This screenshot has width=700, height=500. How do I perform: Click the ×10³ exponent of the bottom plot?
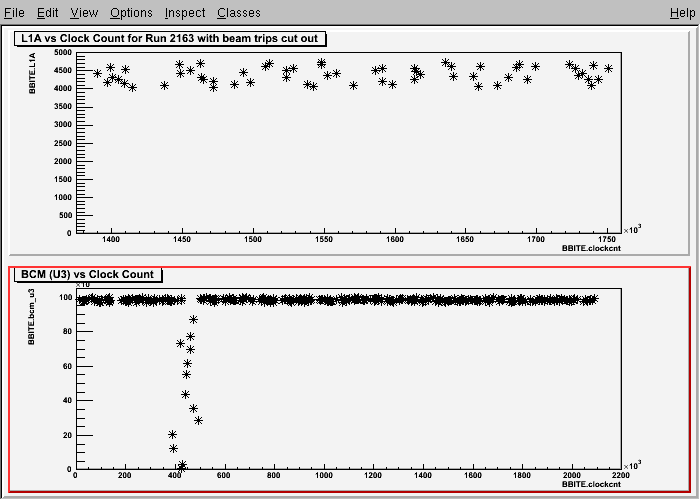point(632,466)
